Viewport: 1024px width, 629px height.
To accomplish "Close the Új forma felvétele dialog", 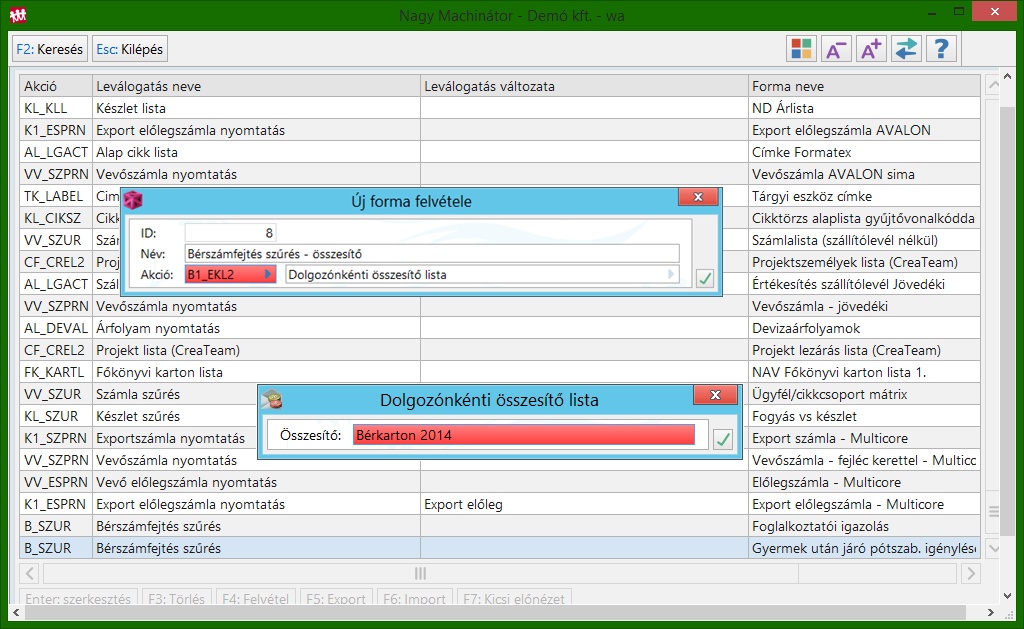I will 698,197.
